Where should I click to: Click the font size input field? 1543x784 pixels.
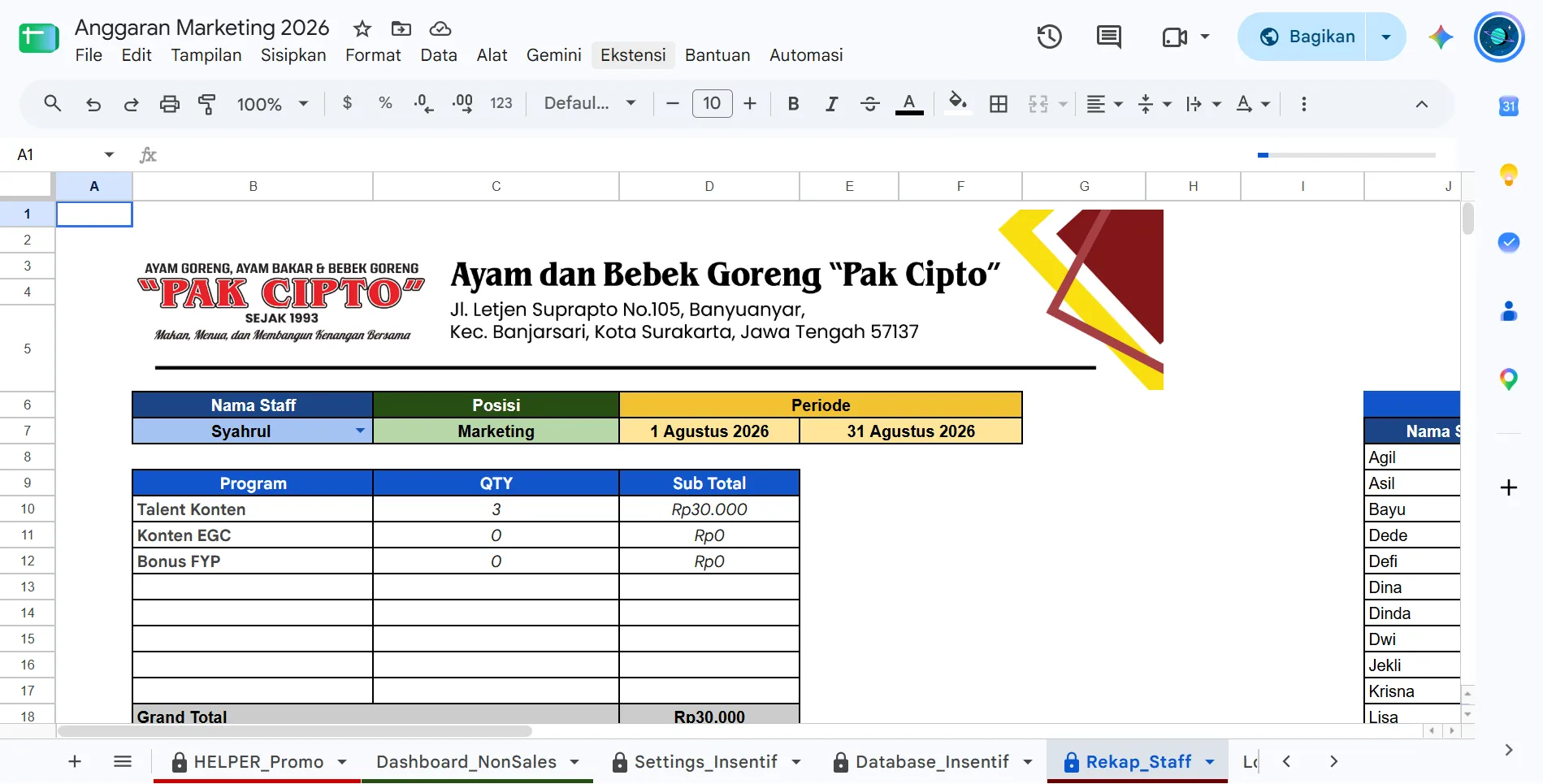(712, 103)
